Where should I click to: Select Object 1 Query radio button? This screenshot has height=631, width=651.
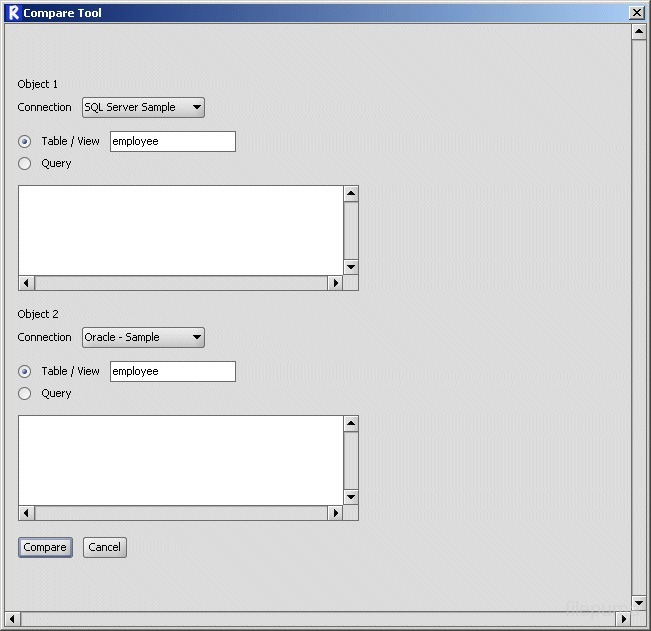(x=24, y=164)
